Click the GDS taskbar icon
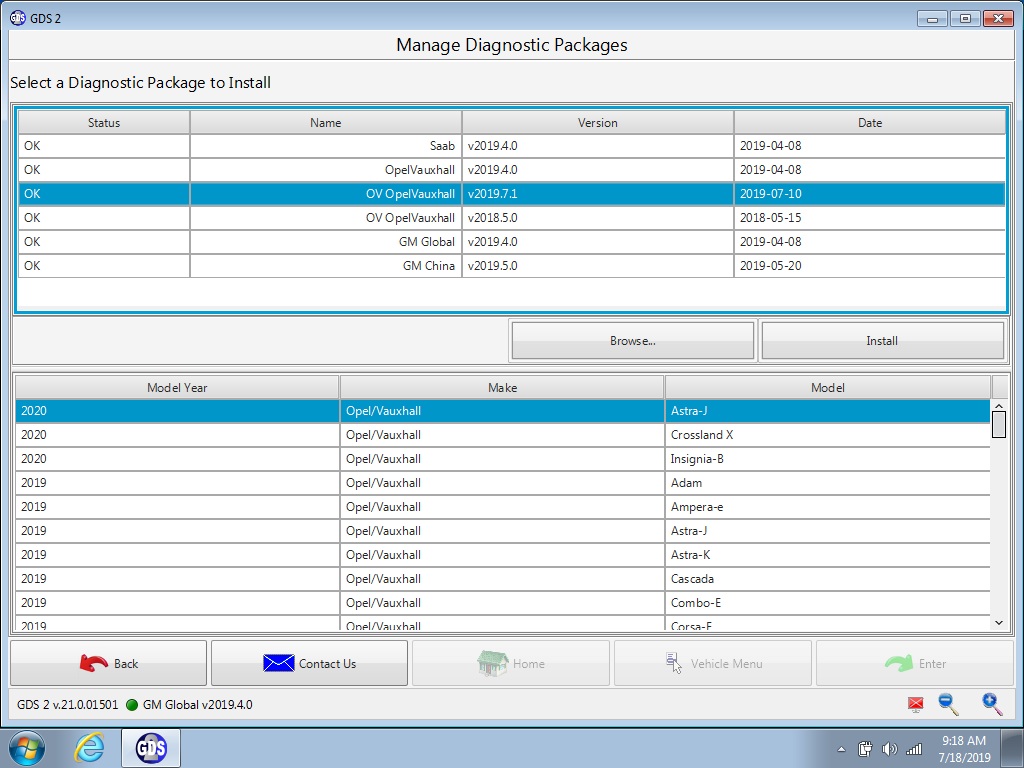This screenshot has height=768, width=1024. click(151, 748)
